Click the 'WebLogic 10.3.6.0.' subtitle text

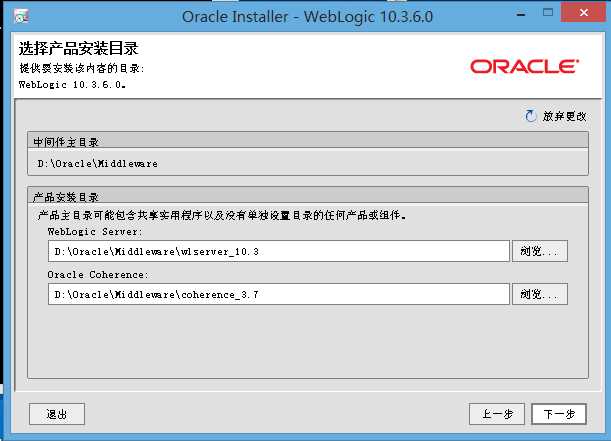(72, 85)
